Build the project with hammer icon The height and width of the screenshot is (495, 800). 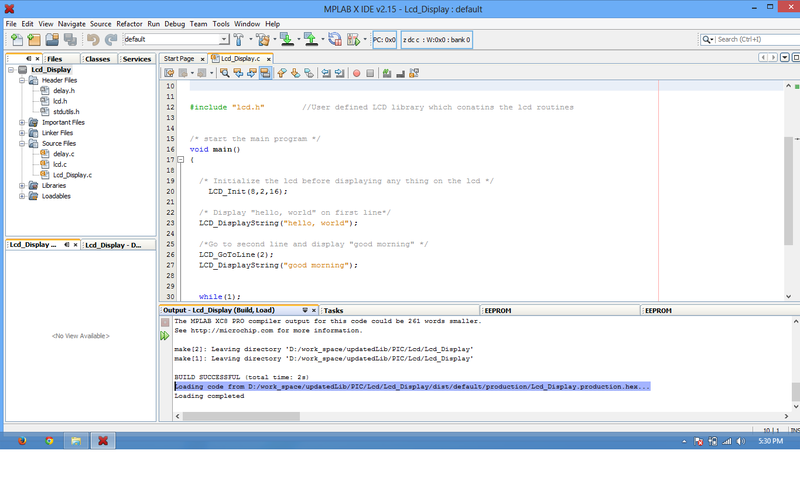(x=239, y=40)
